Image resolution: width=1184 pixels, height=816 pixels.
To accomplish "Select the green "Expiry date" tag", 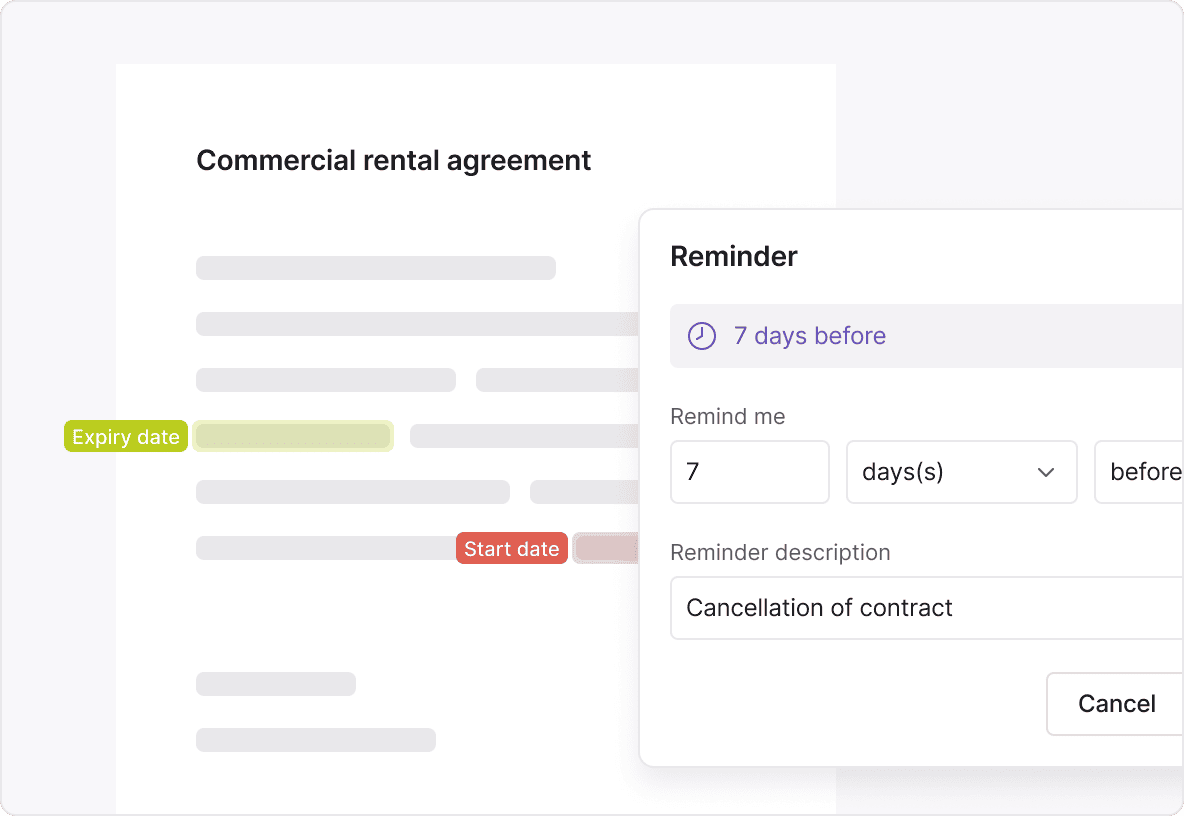I will pyautogui.click(x=126, y=437).
